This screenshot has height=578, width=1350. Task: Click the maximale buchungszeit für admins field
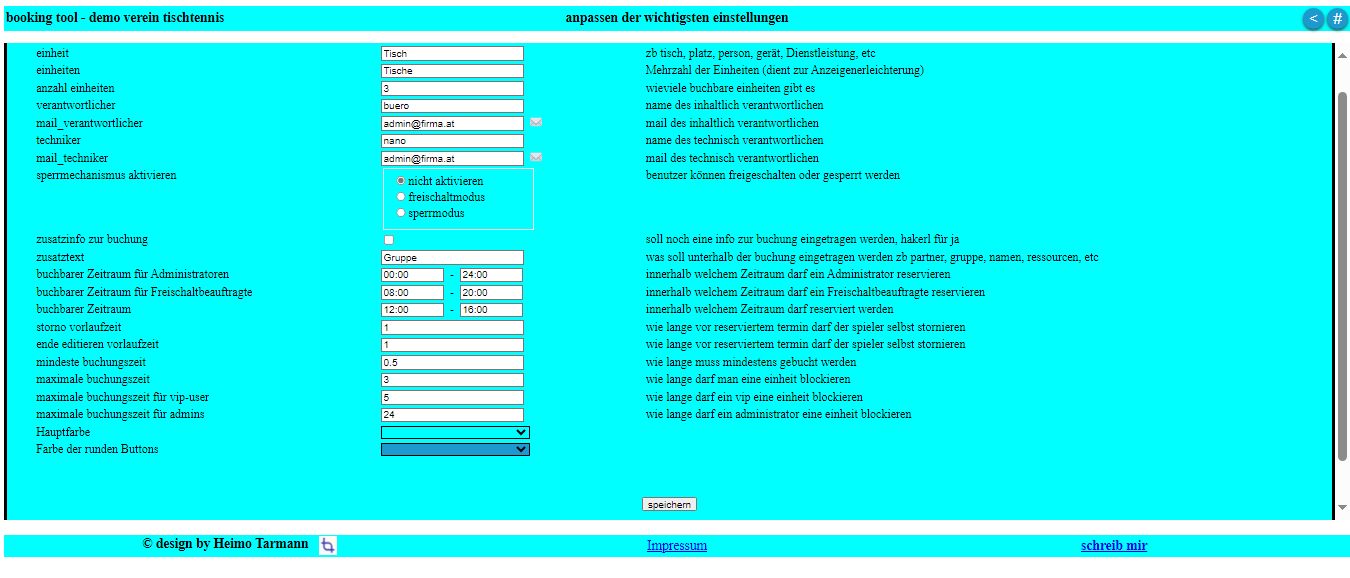[452, 415]
